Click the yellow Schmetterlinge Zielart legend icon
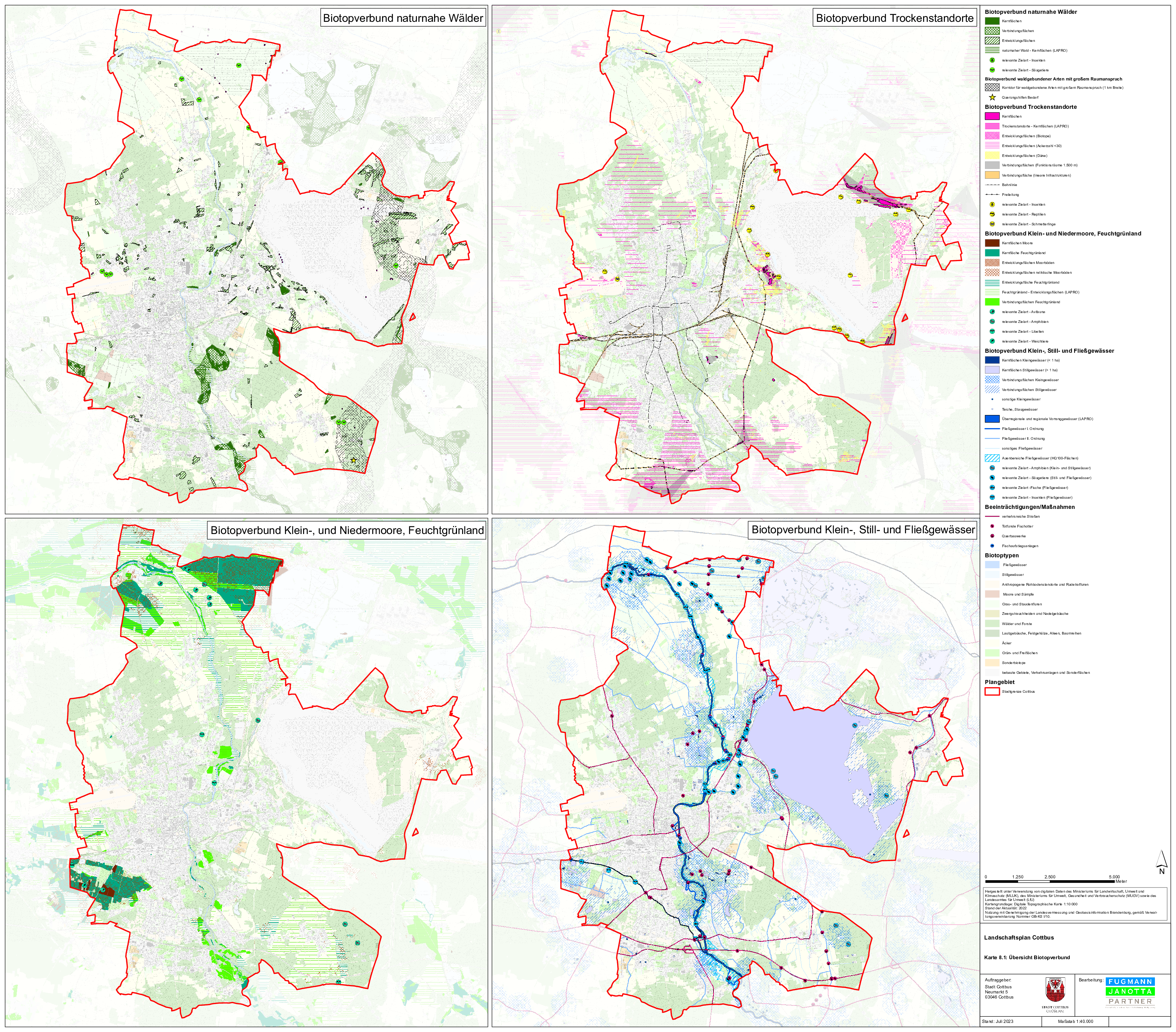The height and width of the screenshot is (1032, 1176). coord(992,224)
